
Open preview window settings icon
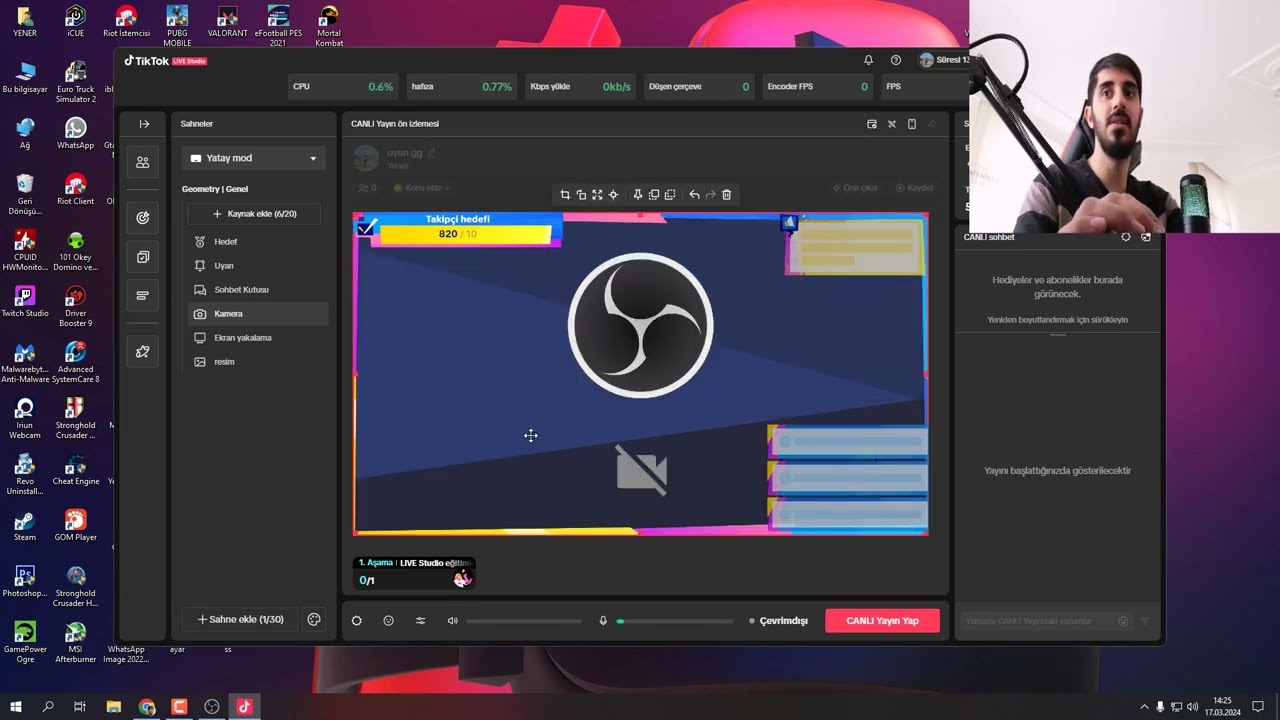tap(872, 124)
